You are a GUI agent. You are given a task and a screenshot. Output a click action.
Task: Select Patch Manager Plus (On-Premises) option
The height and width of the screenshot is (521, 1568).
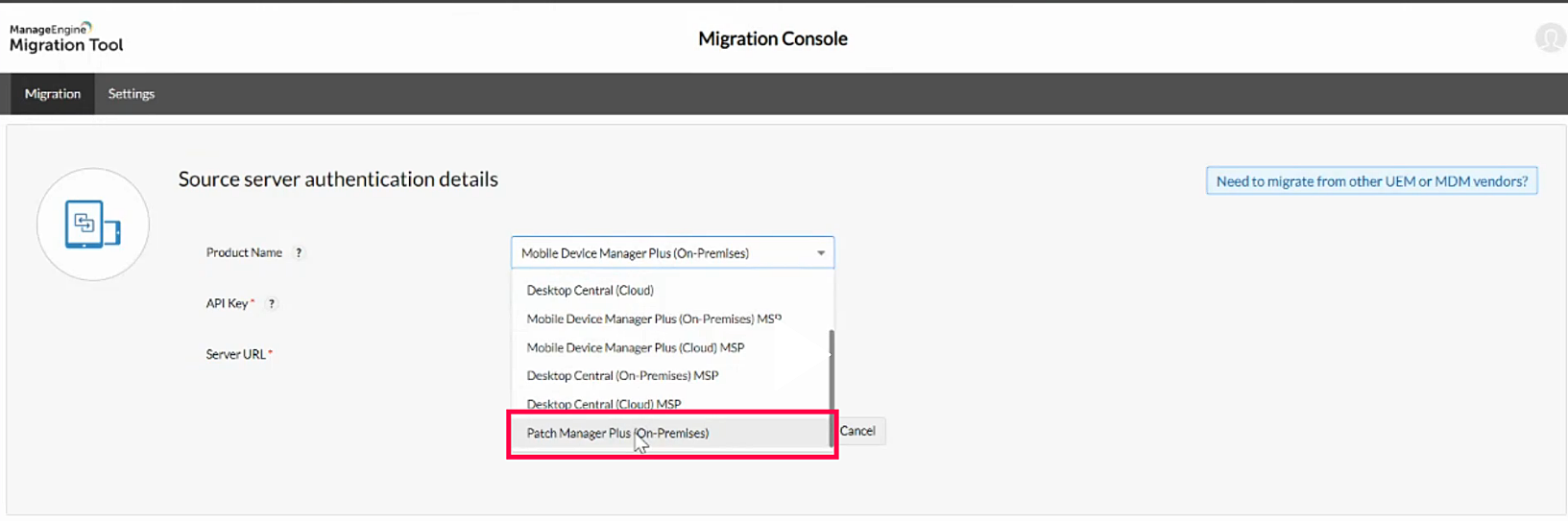(x=671, y=433)
